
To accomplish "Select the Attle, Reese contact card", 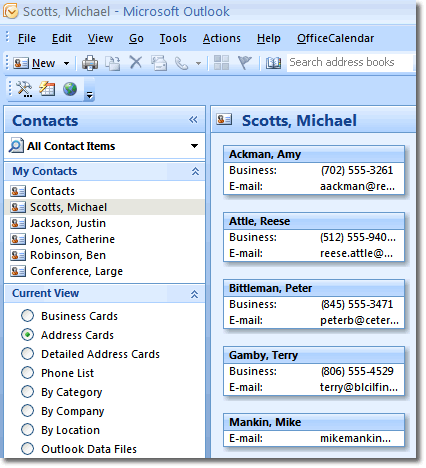I will (x=314, y=237).
